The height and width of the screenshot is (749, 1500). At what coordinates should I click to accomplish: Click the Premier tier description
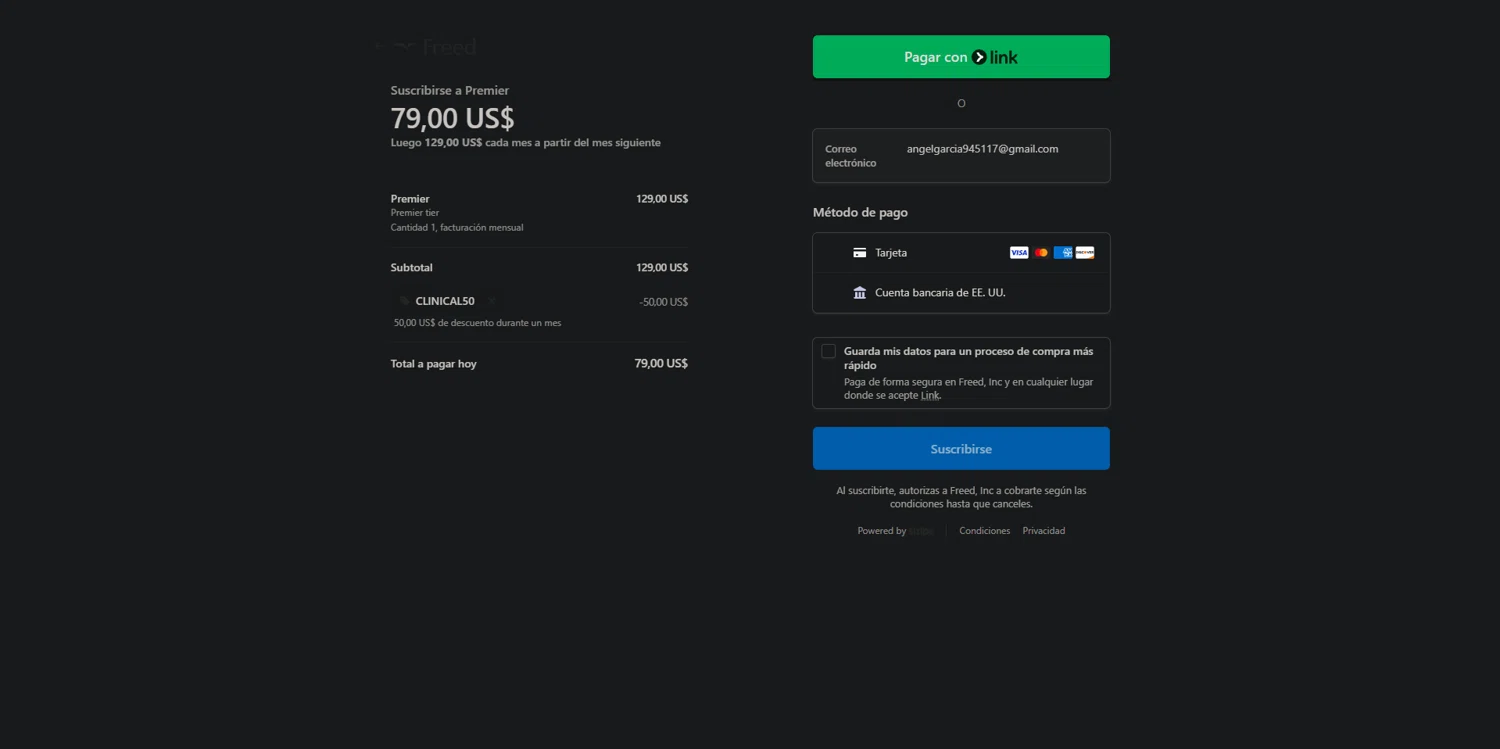coord(415,213)
